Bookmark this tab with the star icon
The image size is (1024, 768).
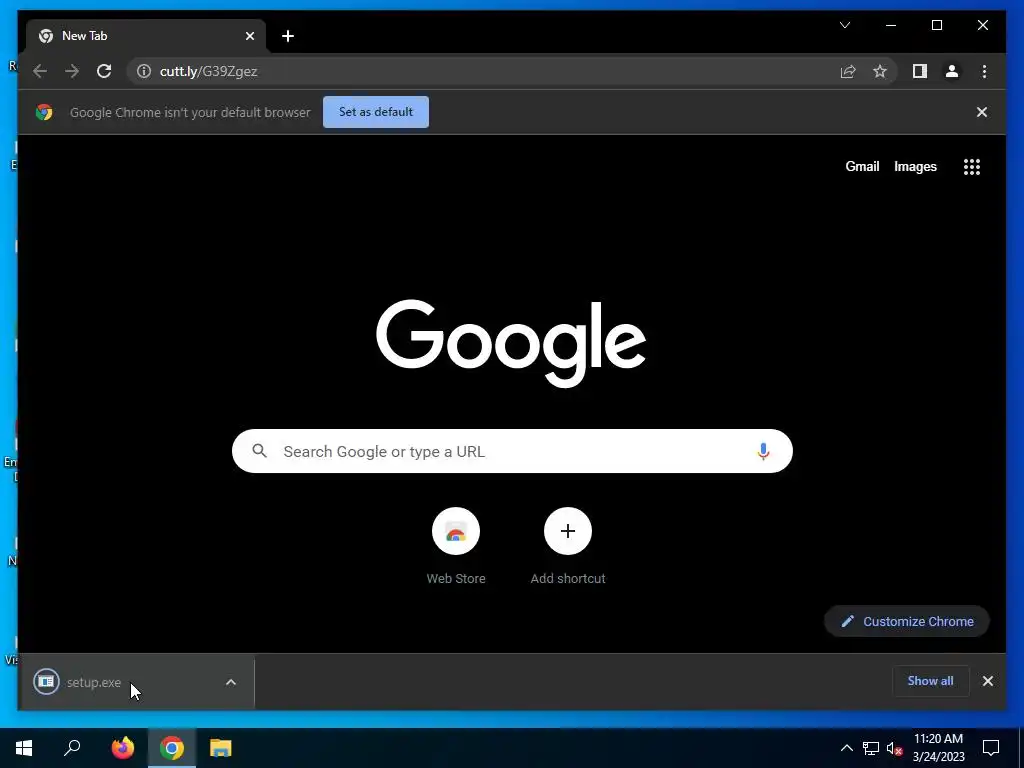[x=880, y=71]
